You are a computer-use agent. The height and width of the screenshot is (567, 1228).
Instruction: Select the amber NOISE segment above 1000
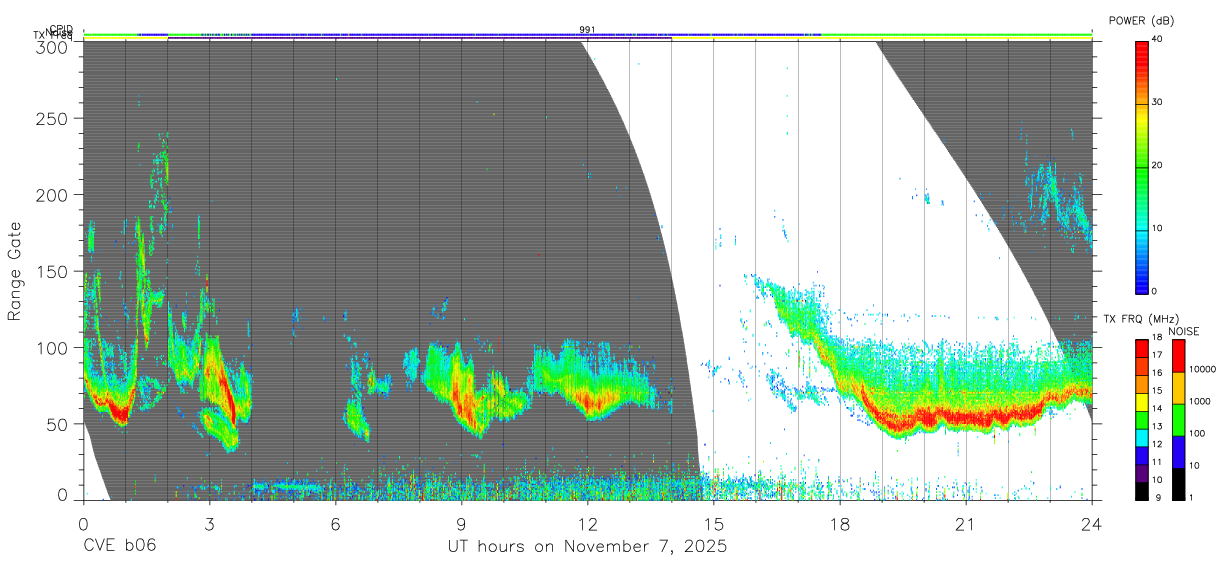1178,388
